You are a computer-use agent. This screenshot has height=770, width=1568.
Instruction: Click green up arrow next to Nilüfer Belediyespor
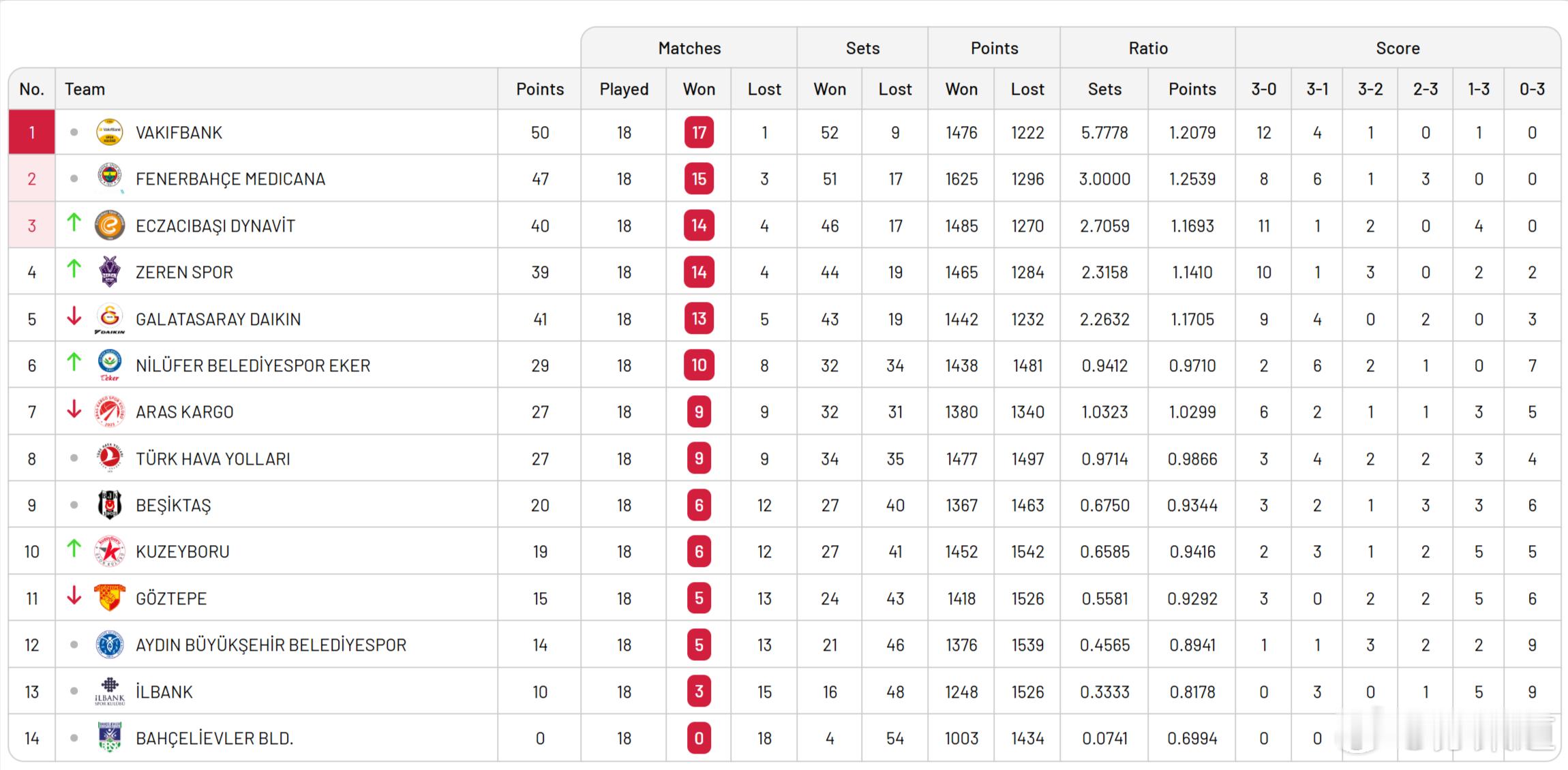(x=74, y=362)
